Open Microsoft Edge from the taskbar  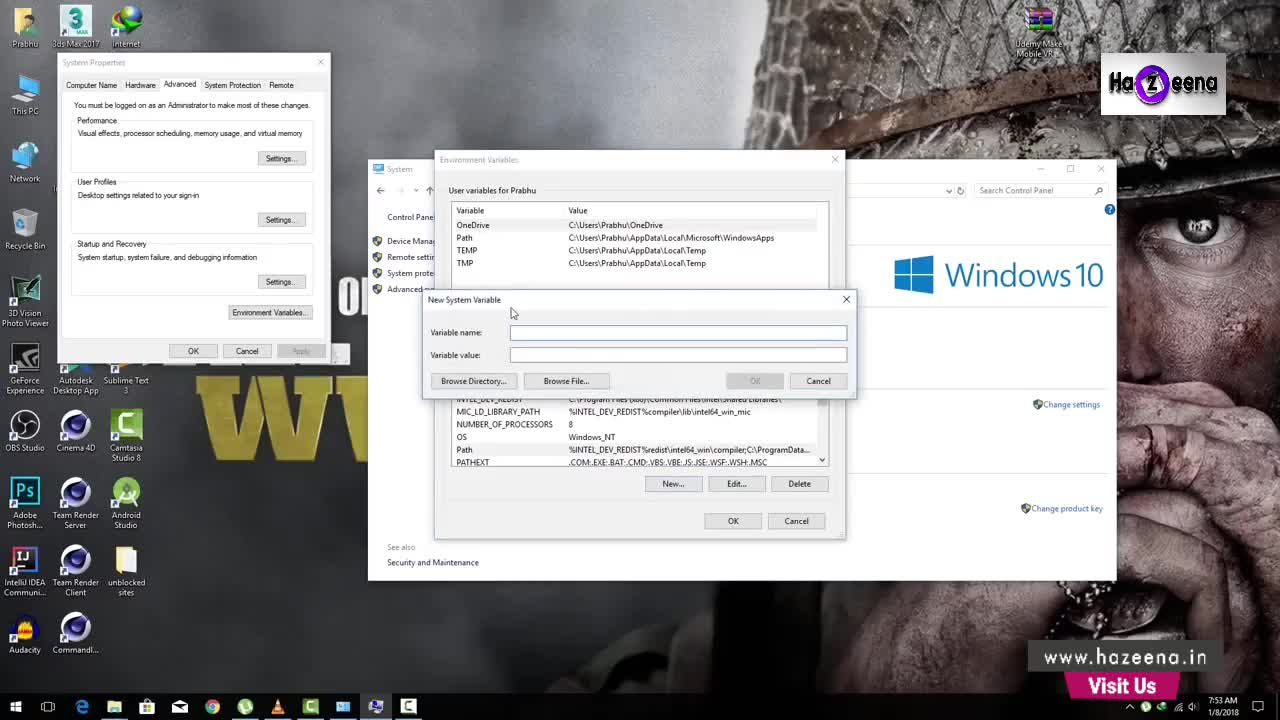click(x=82, y=707)
